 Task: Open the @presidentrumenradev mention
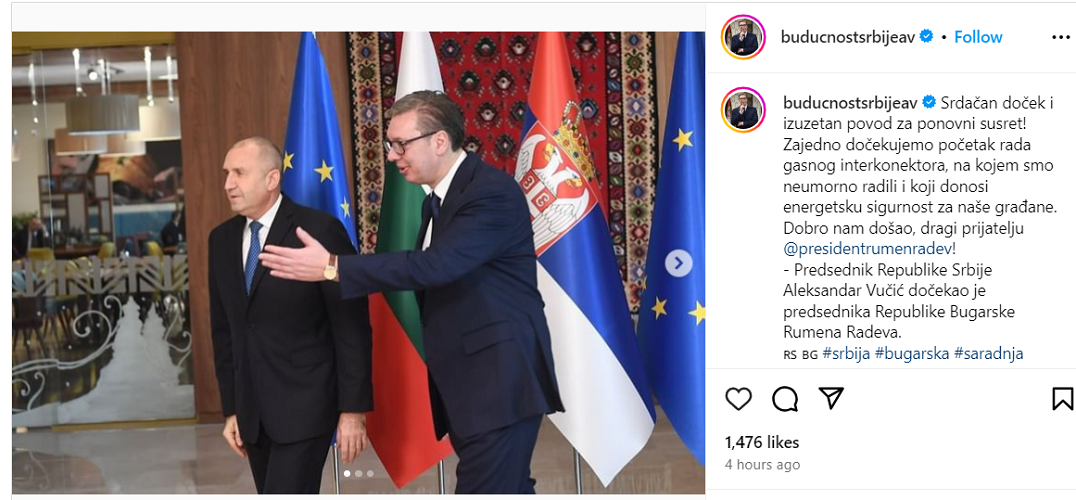(x=868, y=248)
